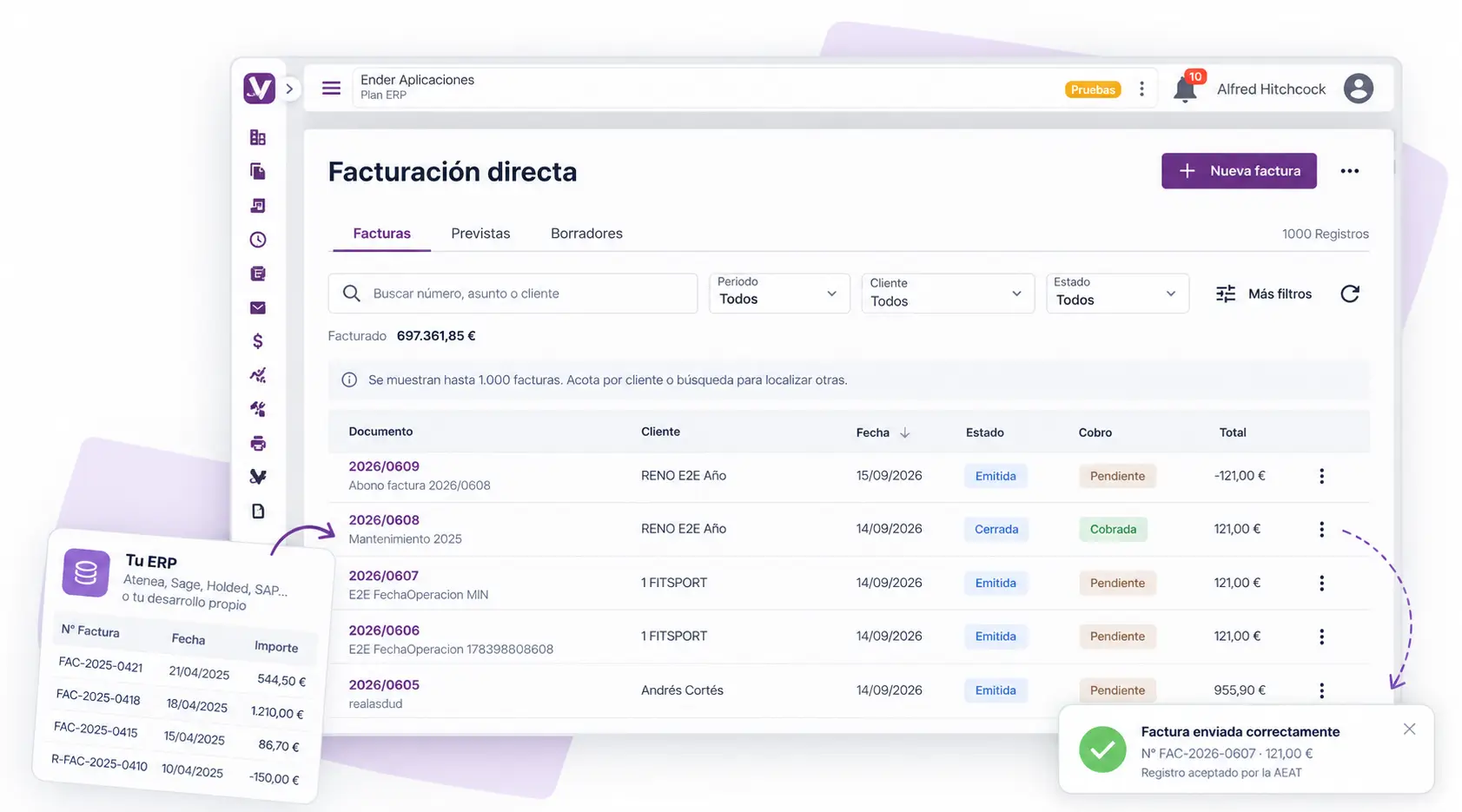This screenshot has height=812, width=1462.
Task: Open row actions for invoice 2026/0609
Action: (x=1321, y=476)
